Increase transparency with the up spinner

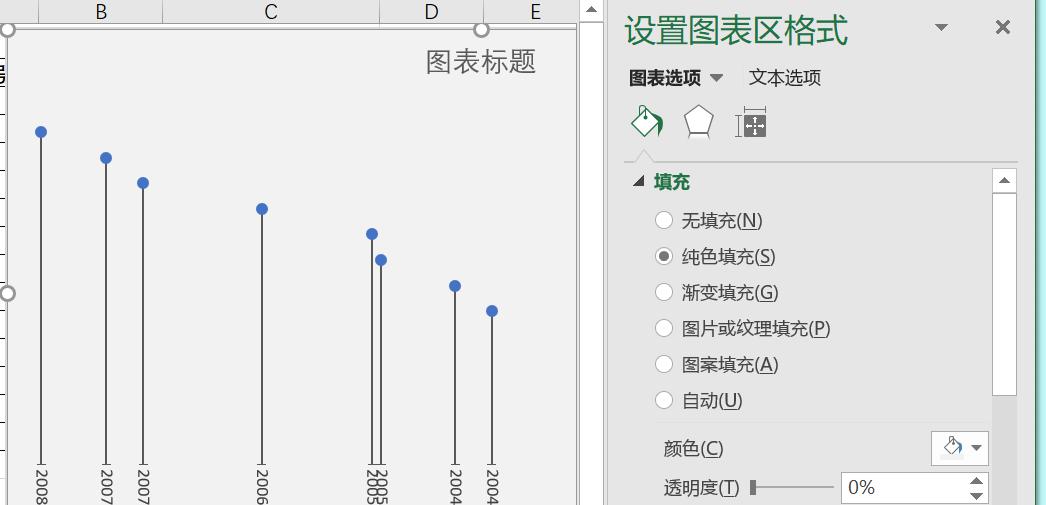(977, 481)
